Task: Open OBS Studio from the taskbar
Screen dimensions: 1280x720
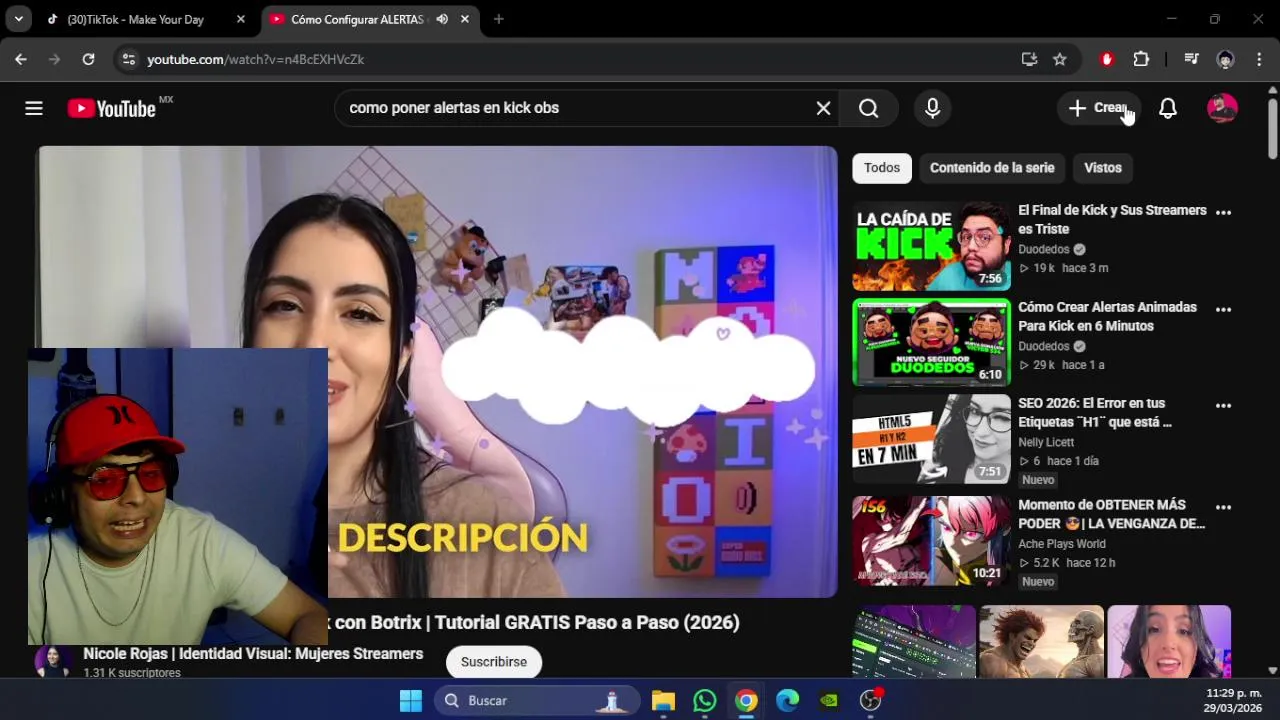Action: click(x=871, y=700)
